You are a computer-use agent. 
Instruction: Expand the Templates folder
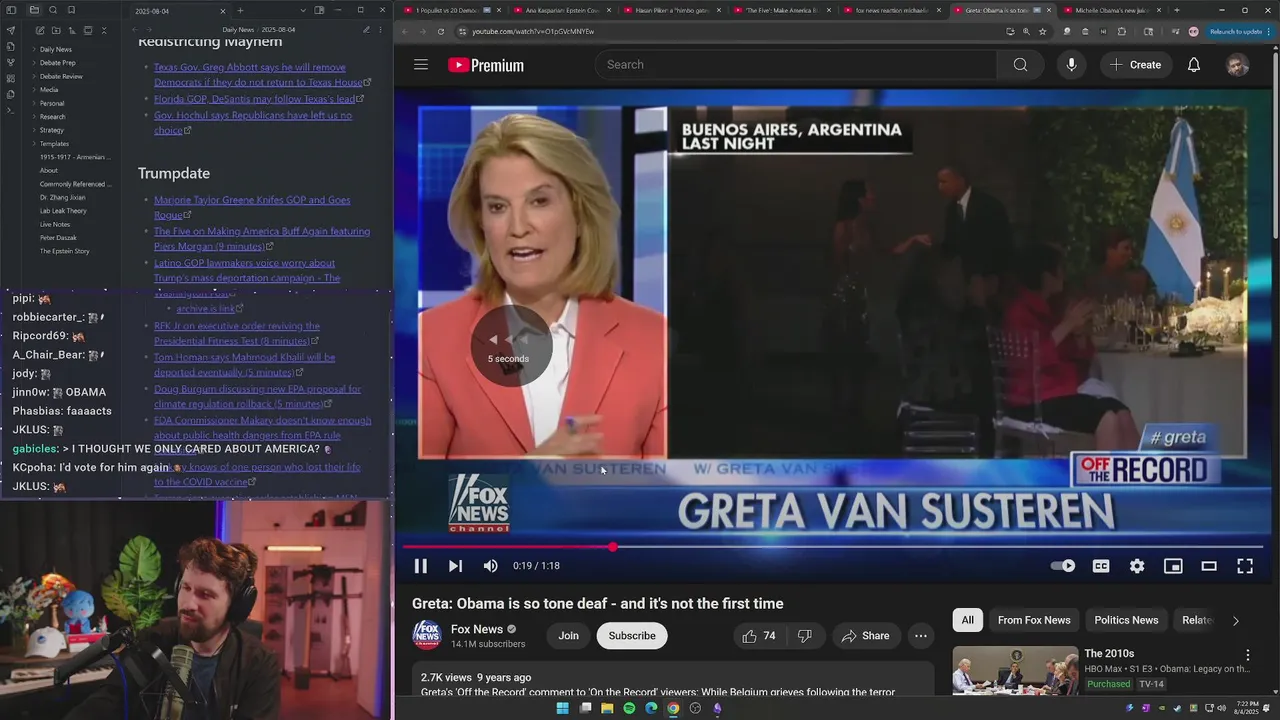point(54,144)
